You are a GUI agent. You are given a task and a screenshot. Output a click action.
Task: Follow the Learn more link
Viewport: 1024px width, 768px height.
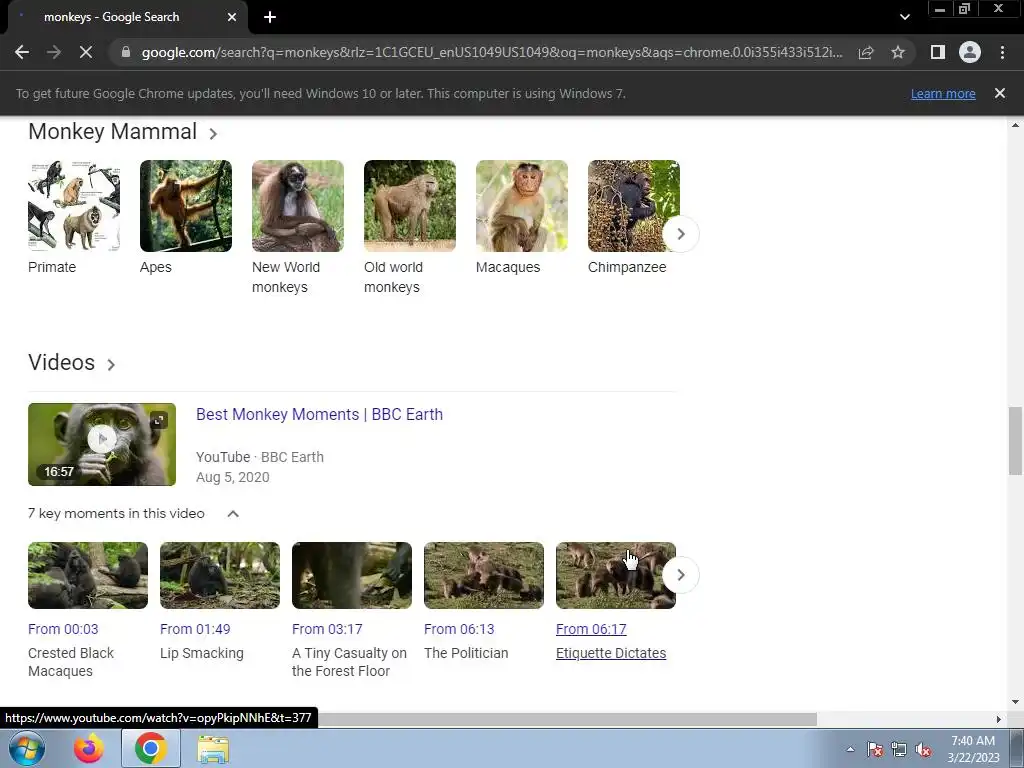943,93
